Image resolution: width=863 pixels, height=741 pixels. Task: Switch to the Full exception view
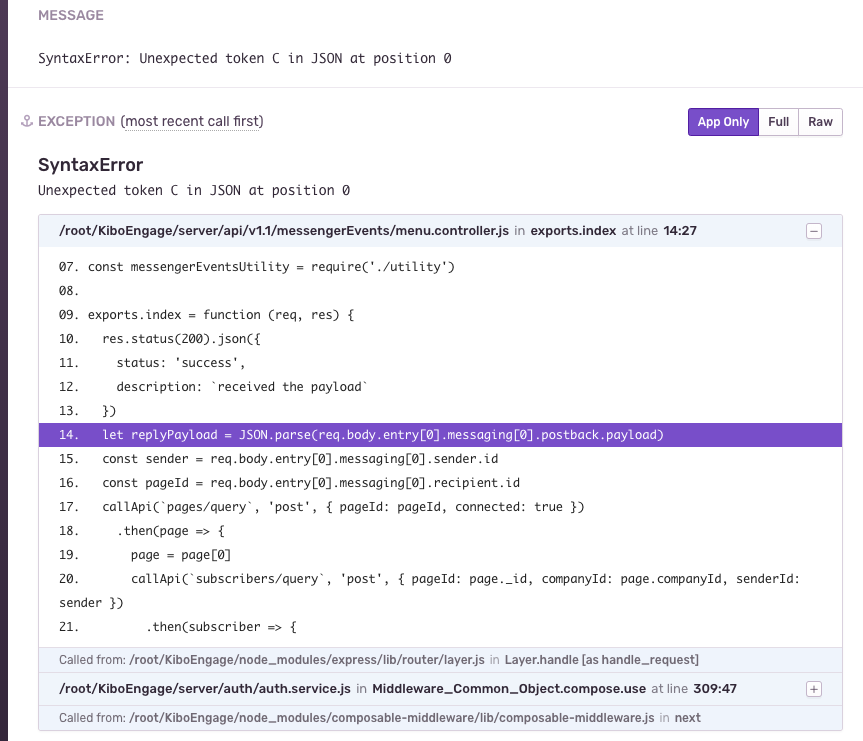tap(781, 121)
